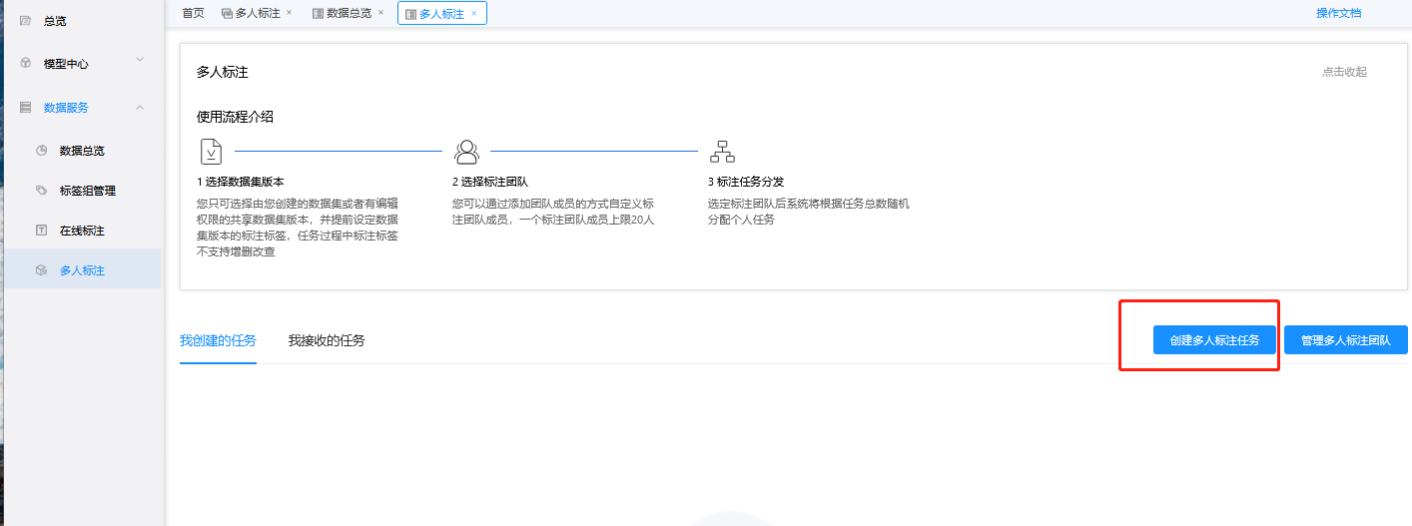The width and height of the screenshot is (1412, 526).
Task: Close the highlighted 多人标注 tab
Action: 474,13
